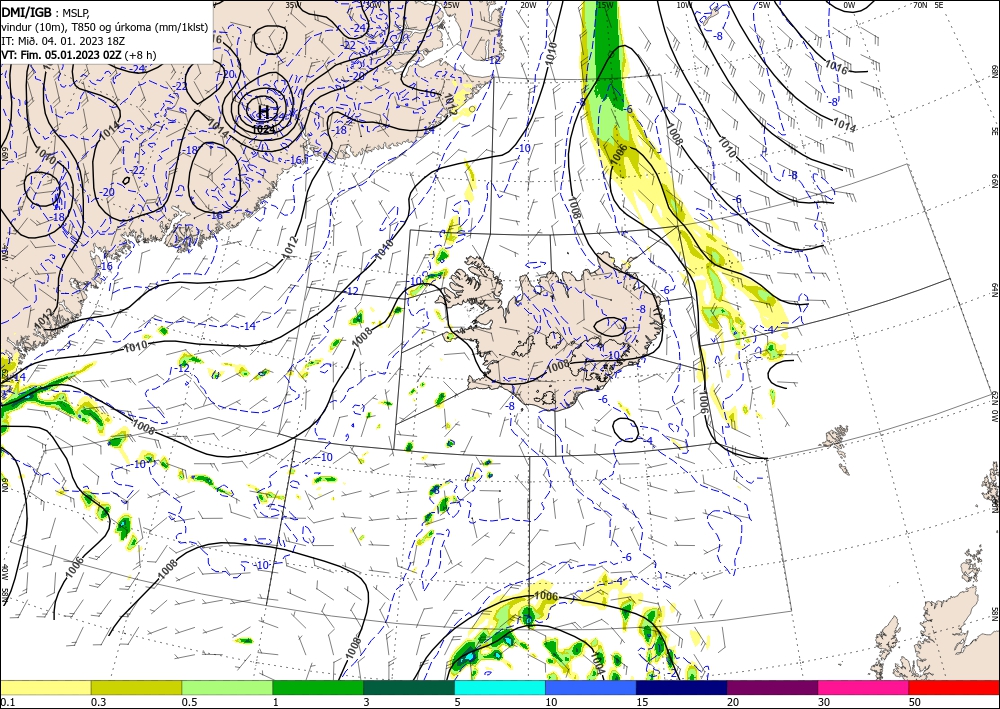Click the "10W" longitude label at top

tap(684, 5)
